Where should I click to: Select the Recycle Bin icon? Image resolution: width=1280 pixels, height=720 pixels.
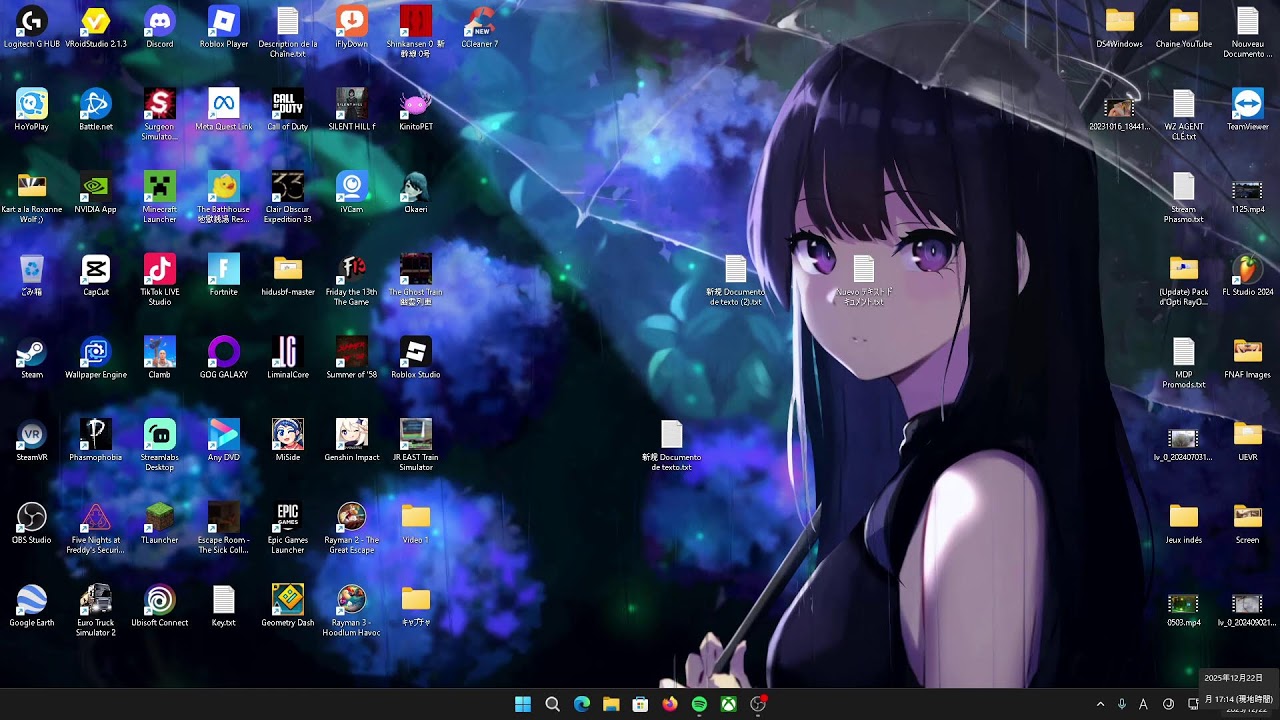(x=32, y=276)
